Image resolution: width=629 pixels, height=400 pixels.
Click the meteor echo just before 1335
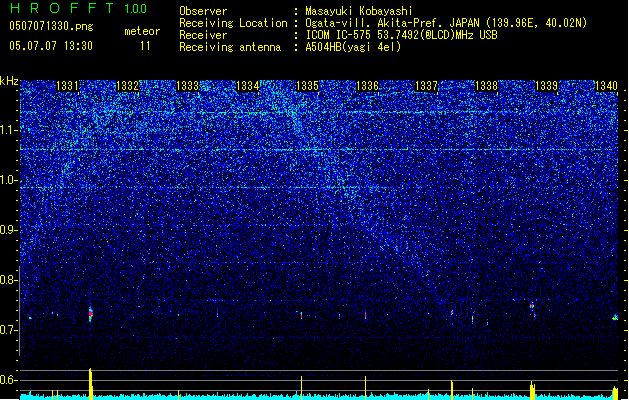coord(301,315)
